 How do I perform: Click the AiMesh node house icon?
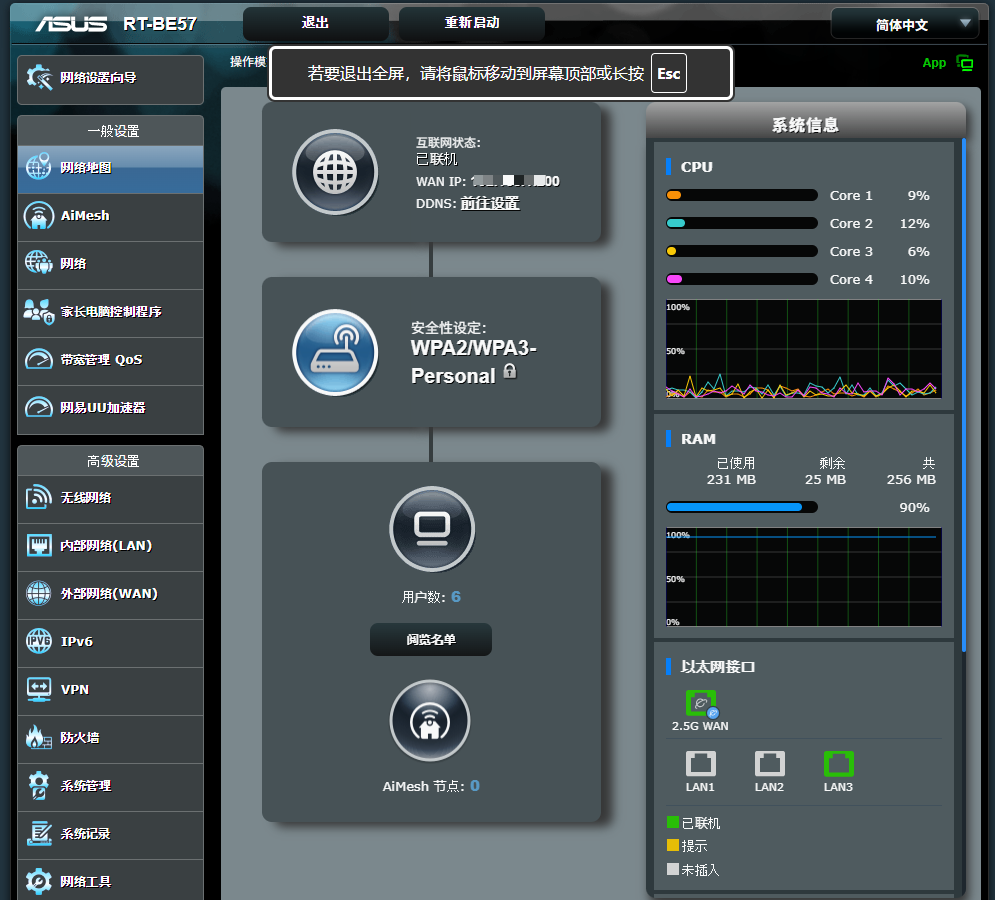430,721
